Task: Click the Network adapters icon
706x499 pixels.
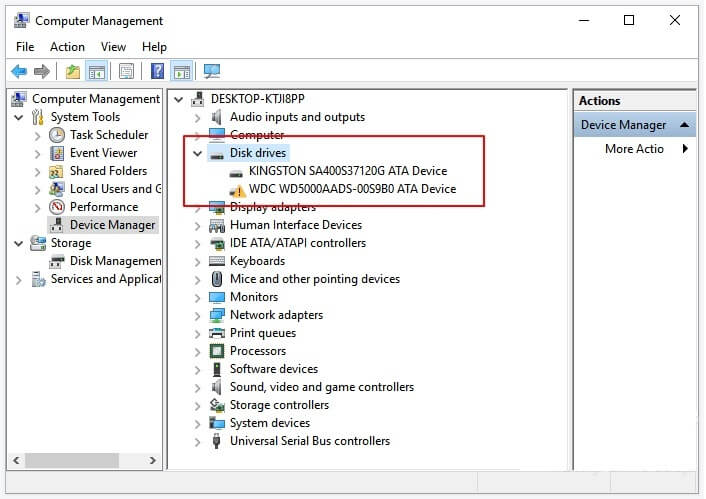Action: [217, 315]
